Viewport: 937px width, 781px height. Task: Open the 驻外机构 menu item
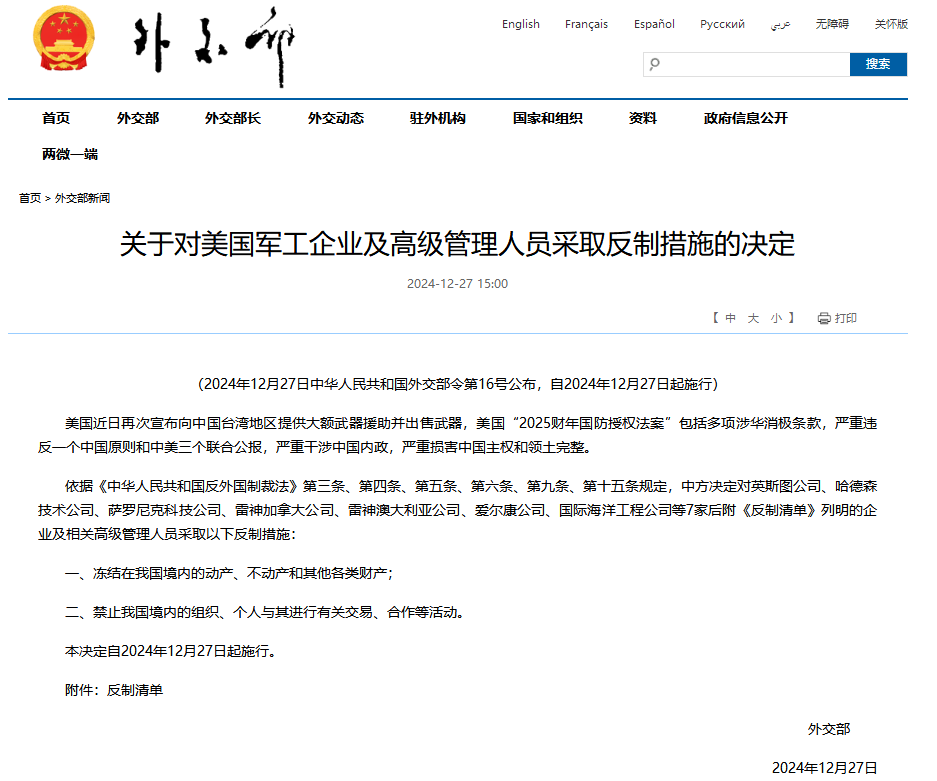437,118
